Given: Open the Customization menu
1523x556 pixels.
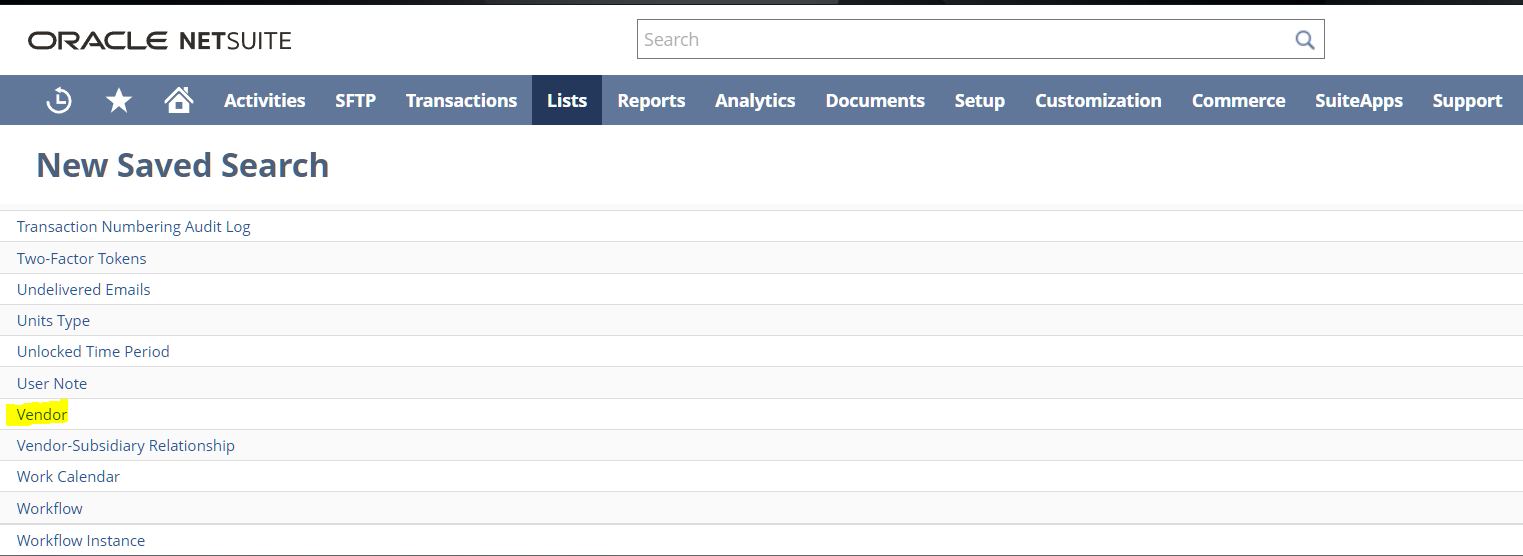Looking at the screenshot, I should click(x=1098, y=101).
